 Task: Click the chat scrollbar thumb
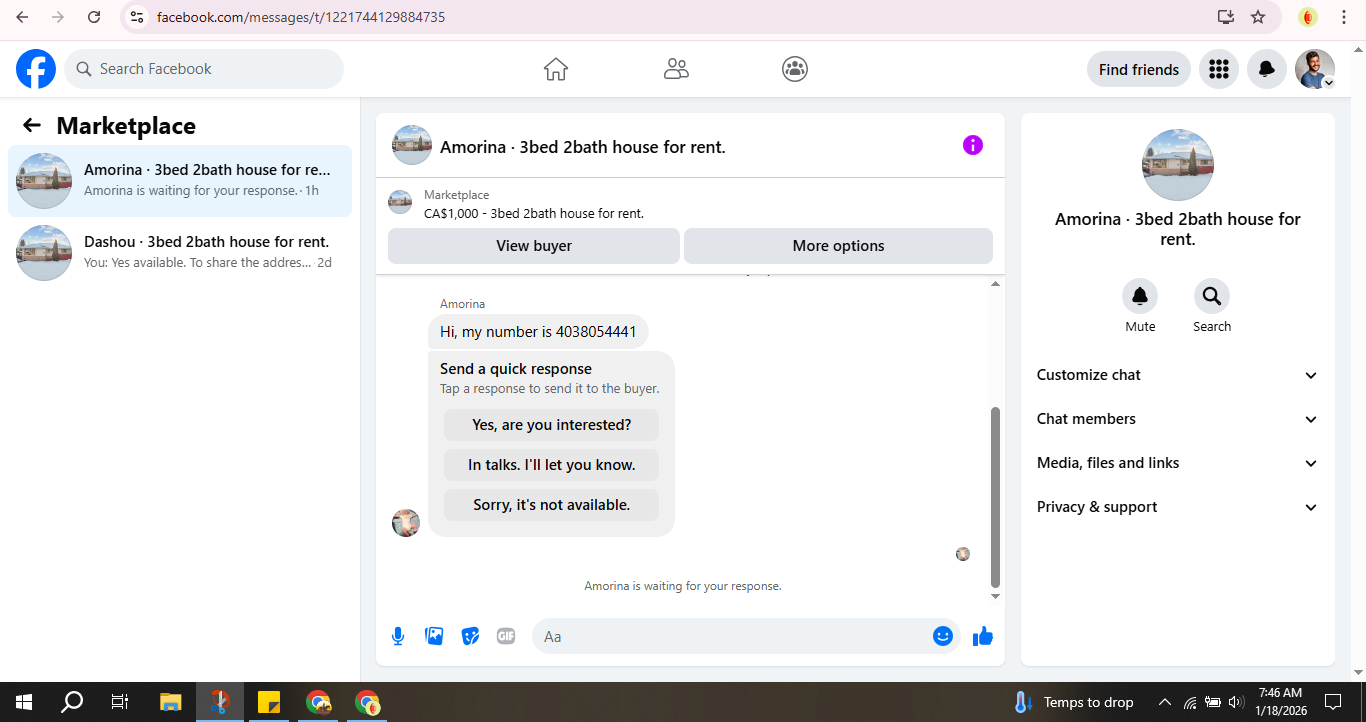coord(995,497)
